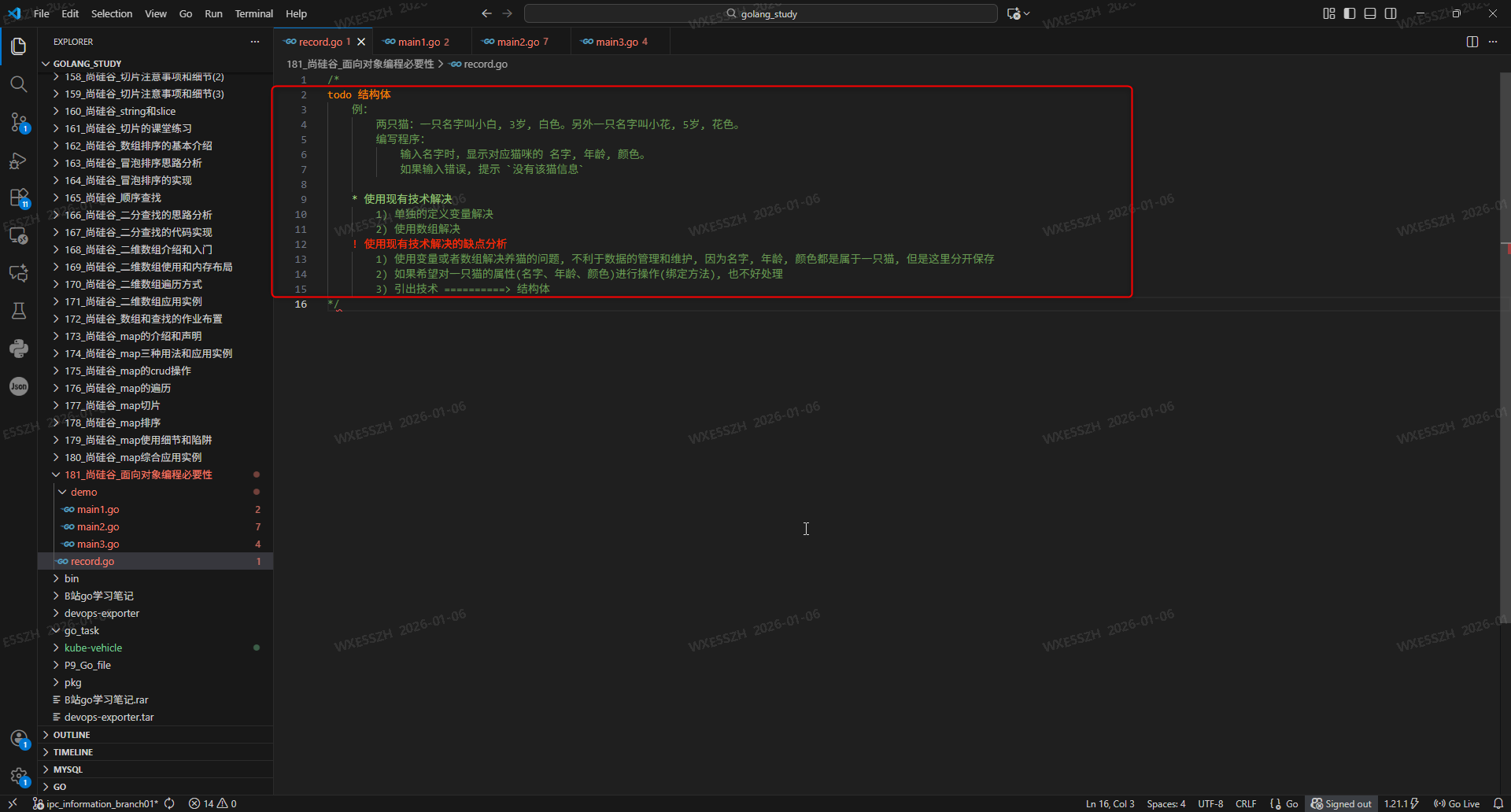The width and height of the screenshot is (1511, 812).
Task: Click the Split Editor Right icon
Action: point(1472,42)
